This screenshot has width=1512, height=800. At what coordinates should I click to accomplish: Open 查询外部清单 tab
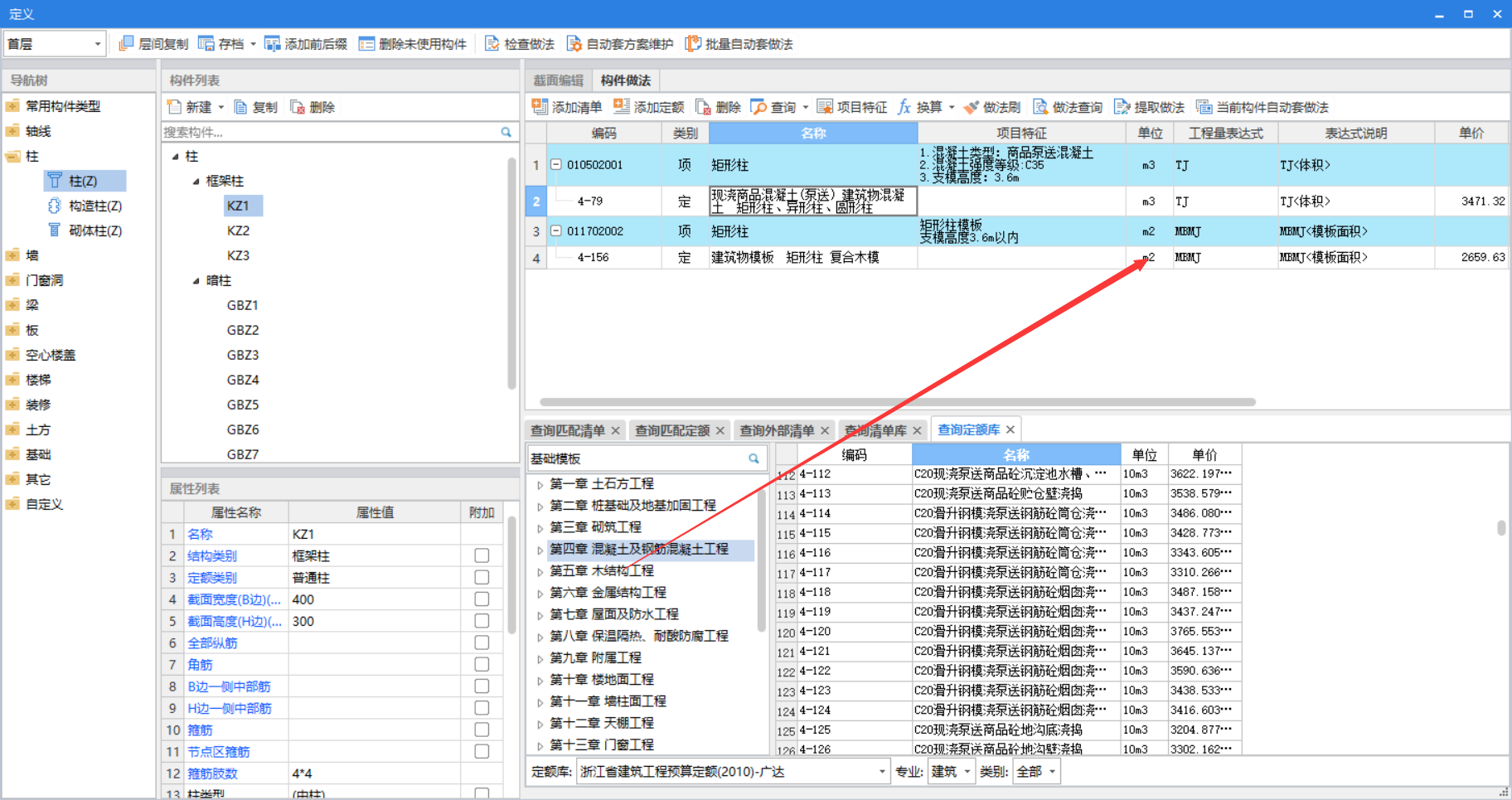coord(777,430)
